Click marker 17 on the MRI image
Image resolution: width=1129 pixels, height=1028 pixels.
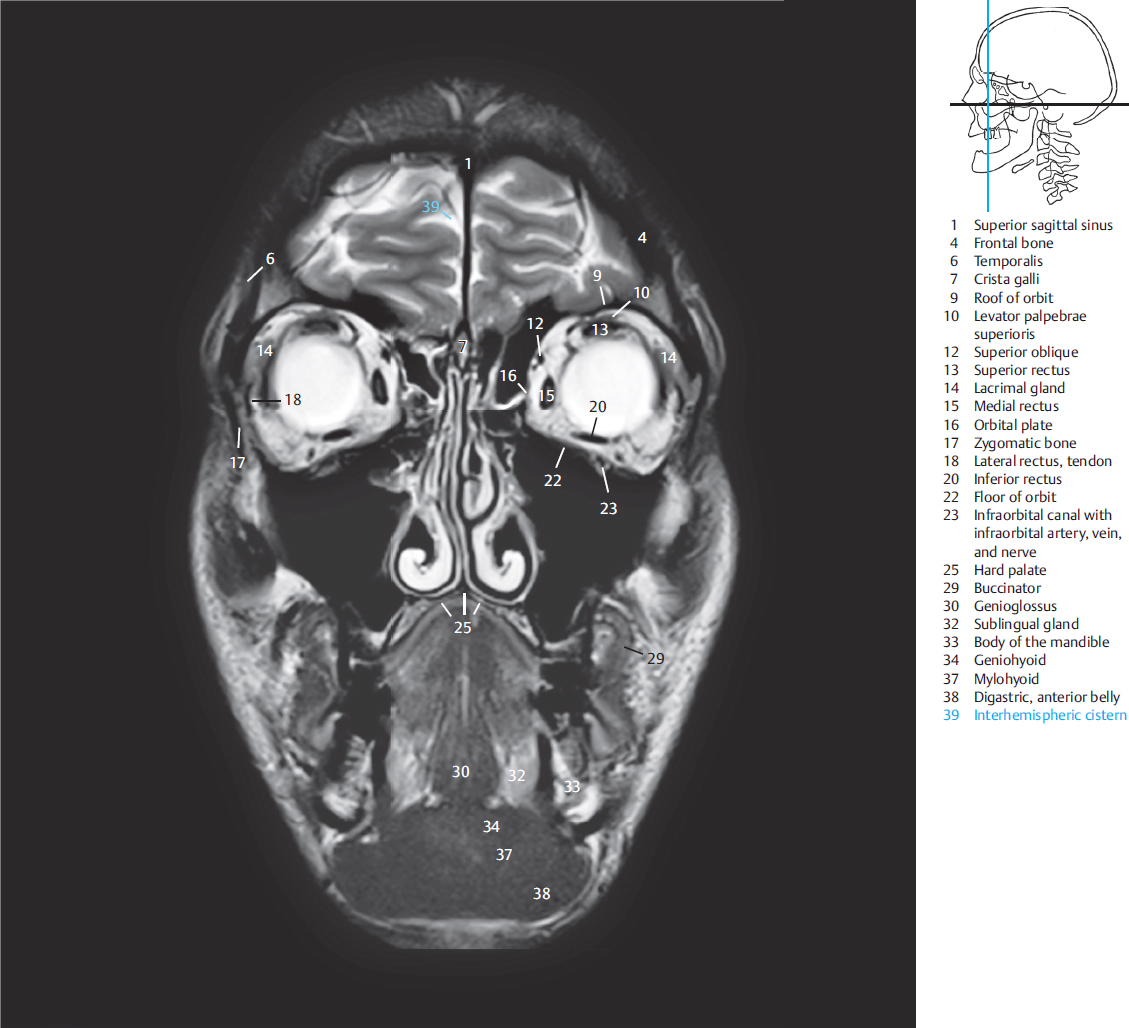[237, 463]
